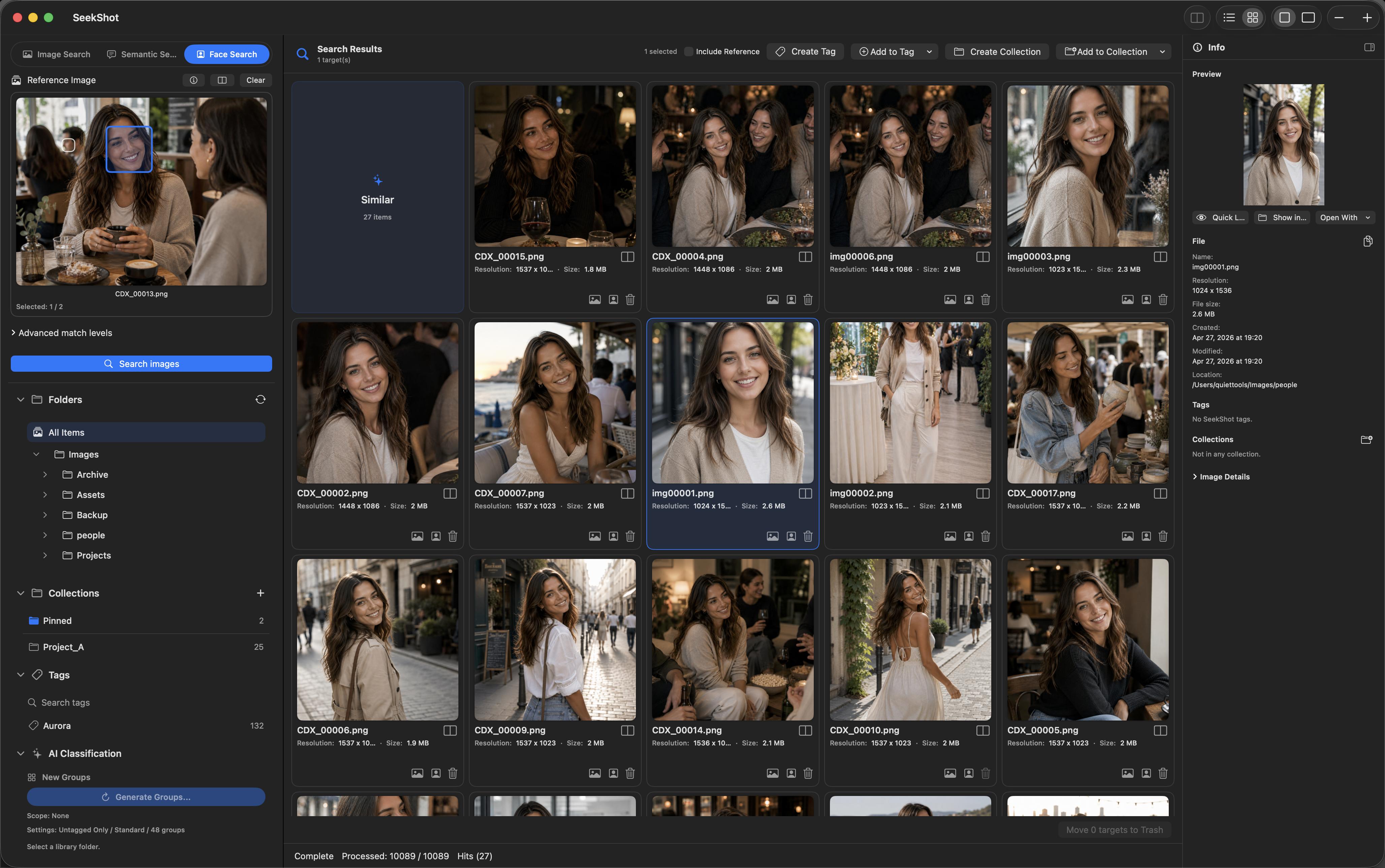The height and width of the screenshot is (868, 1385).
Task: Open Add to Tag dropdown arrow
Action: [929, 52]
